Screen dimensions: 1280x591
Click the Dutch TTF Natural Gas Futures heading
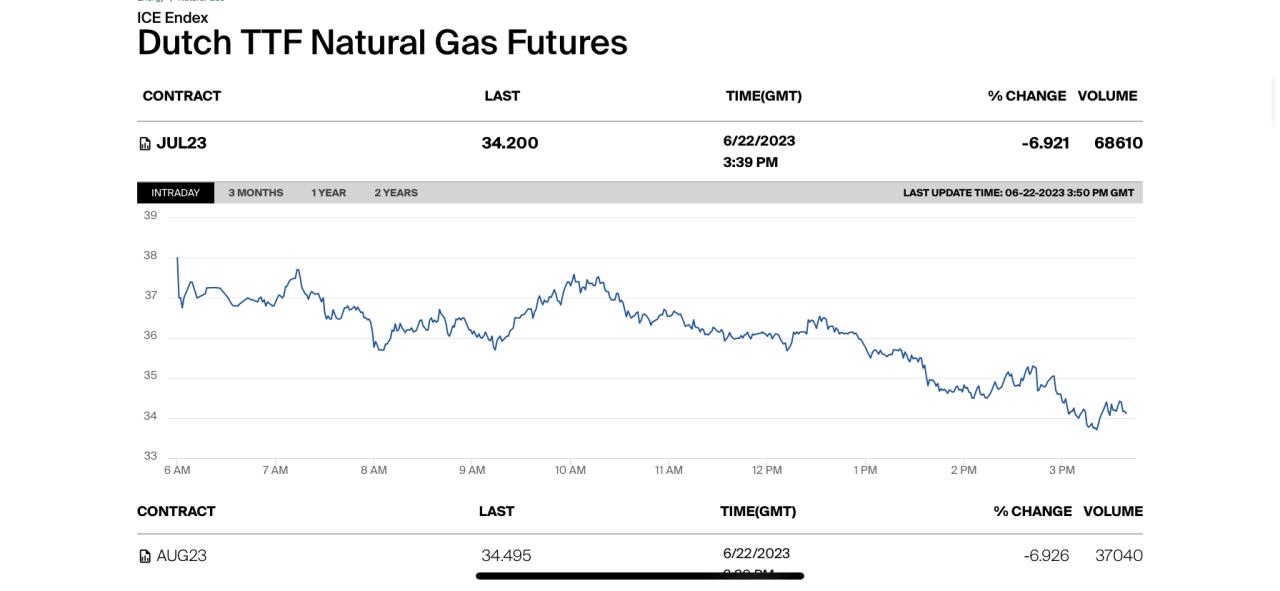point(382,43)
